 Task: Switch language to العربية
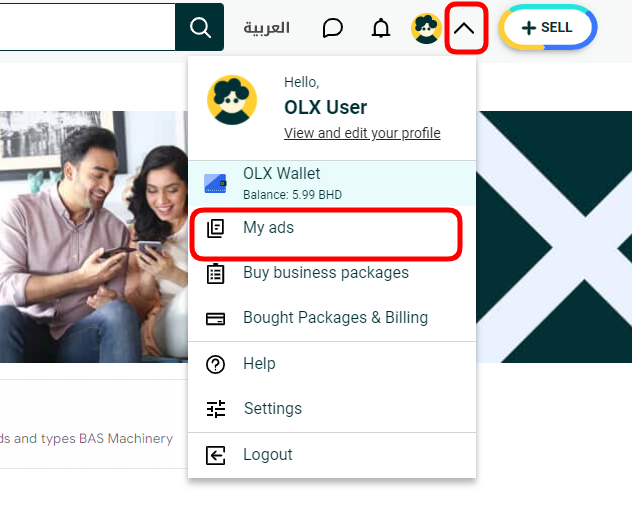(266, 28)
